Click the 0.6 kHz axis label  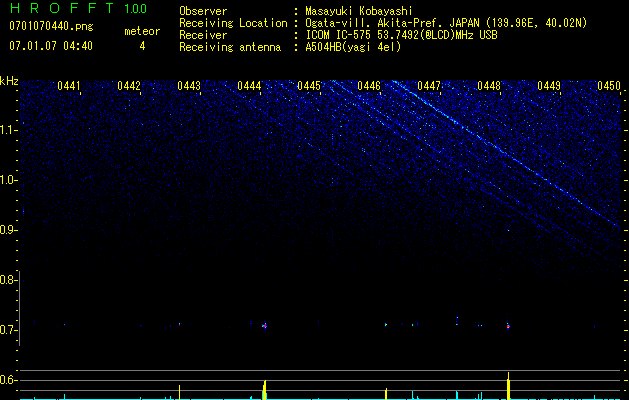click(8, 380)
